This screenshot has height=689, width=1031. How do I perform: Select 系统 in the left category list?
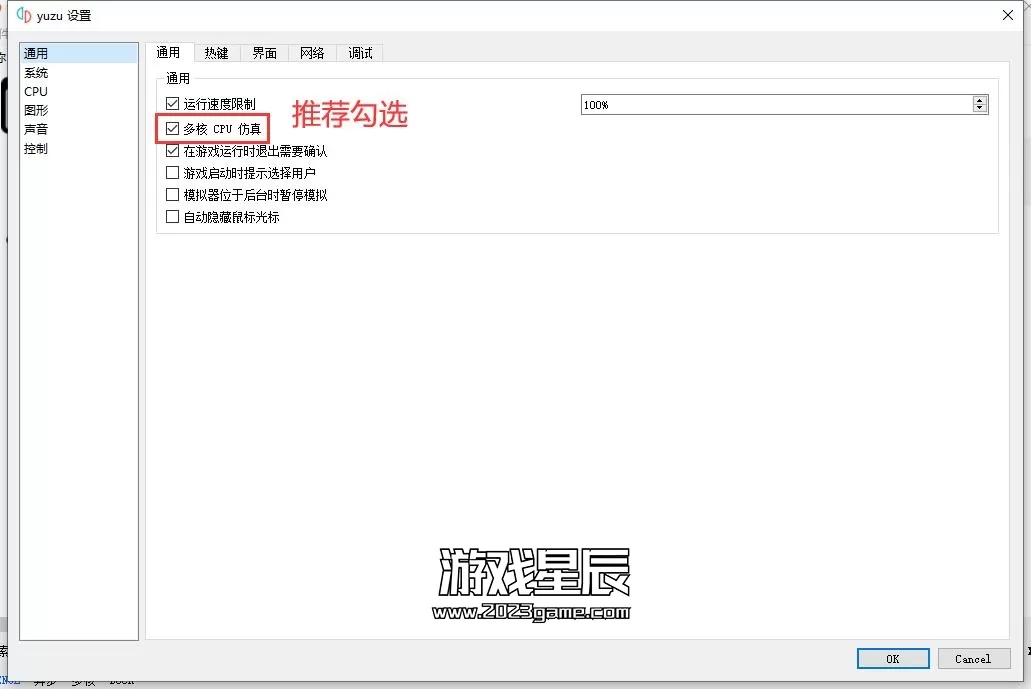pos(36,73)
